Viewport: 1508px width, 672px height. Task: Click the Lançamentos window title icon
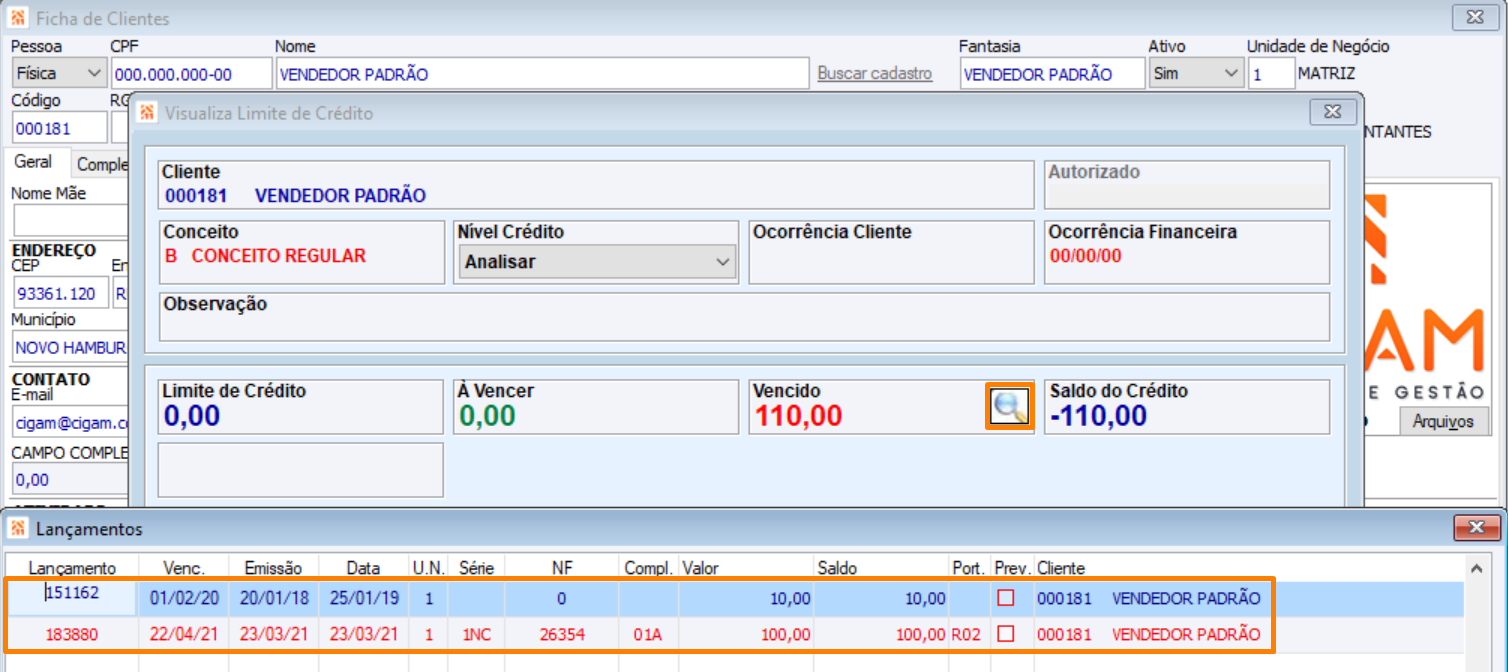(x=18, y=527)
